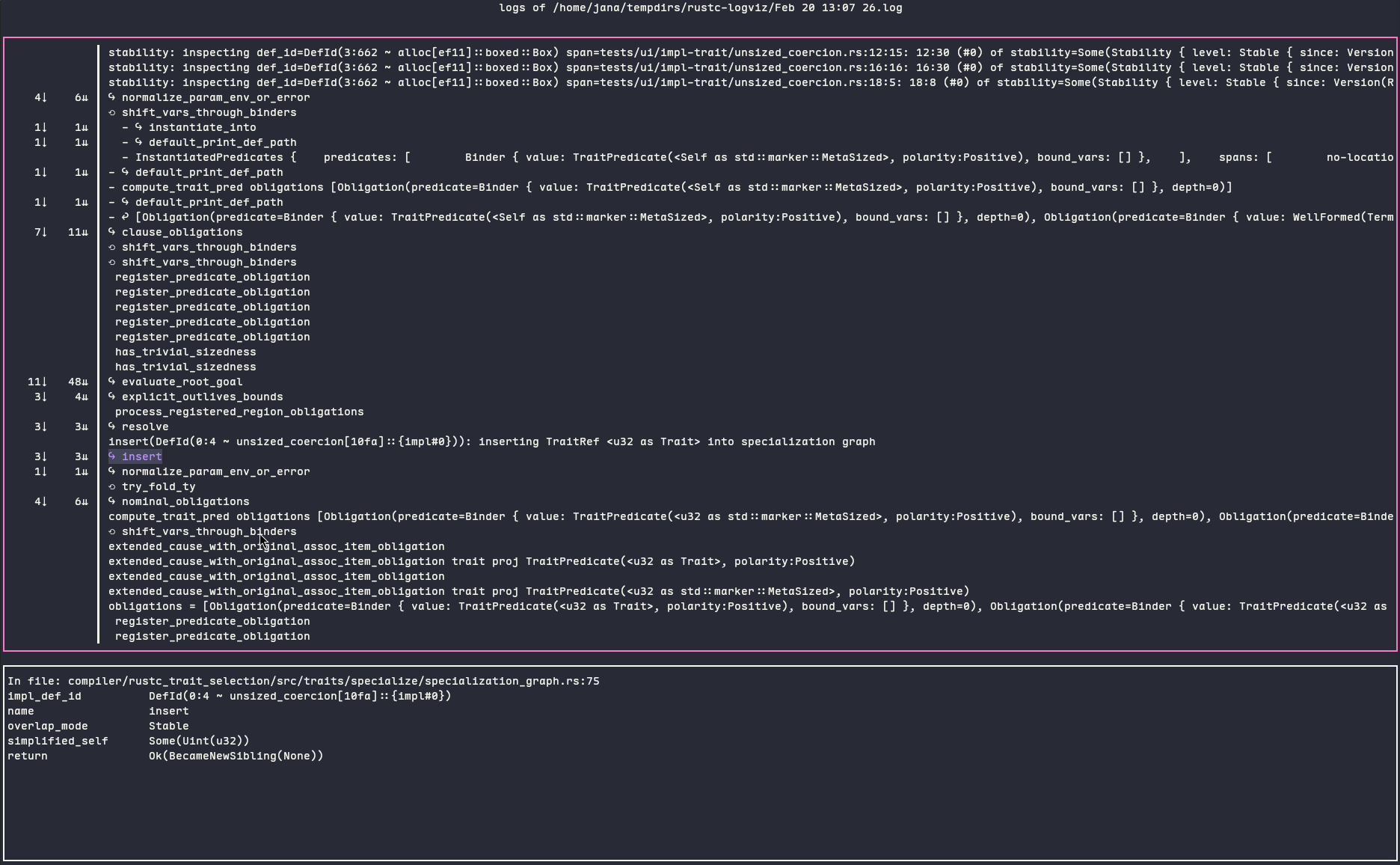1400x865 pixels.
Task: Click the arrow icon on highlighted insert row
Action: point(112,456)
